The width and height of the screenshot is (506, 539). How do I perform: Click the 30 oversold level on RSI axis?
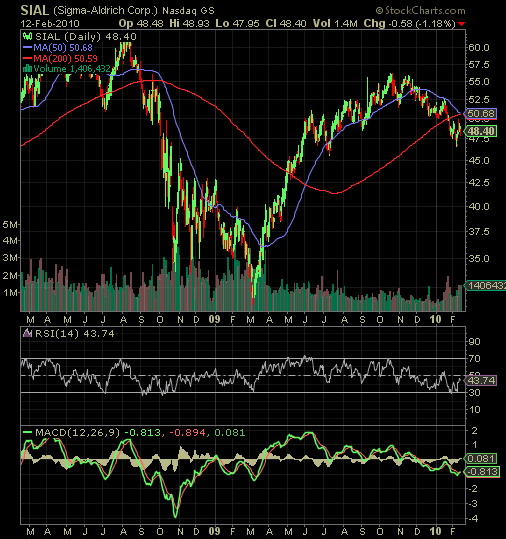[x=474, y=393]
